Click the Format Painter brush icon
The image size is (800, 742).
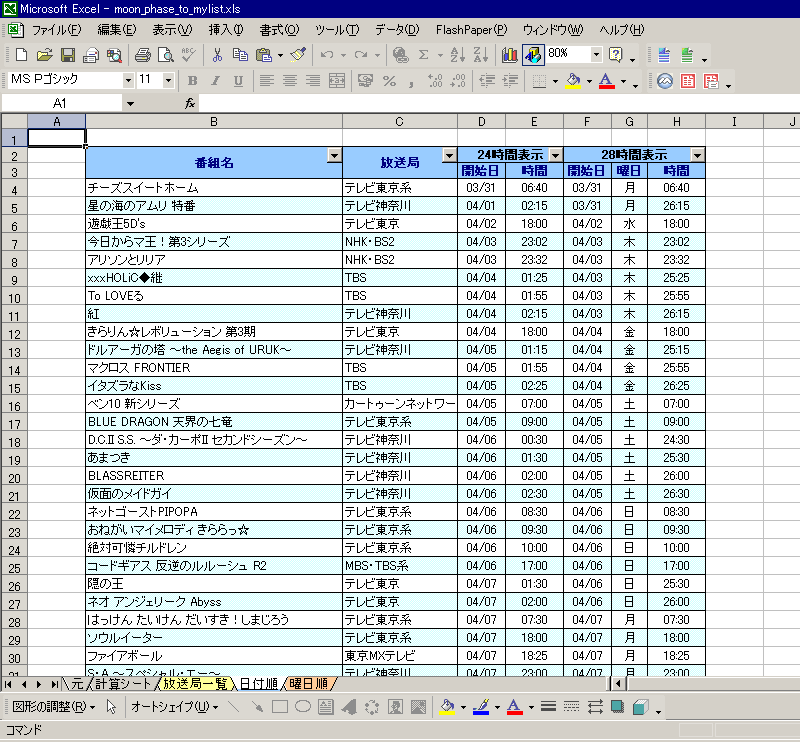pos(298,54)
